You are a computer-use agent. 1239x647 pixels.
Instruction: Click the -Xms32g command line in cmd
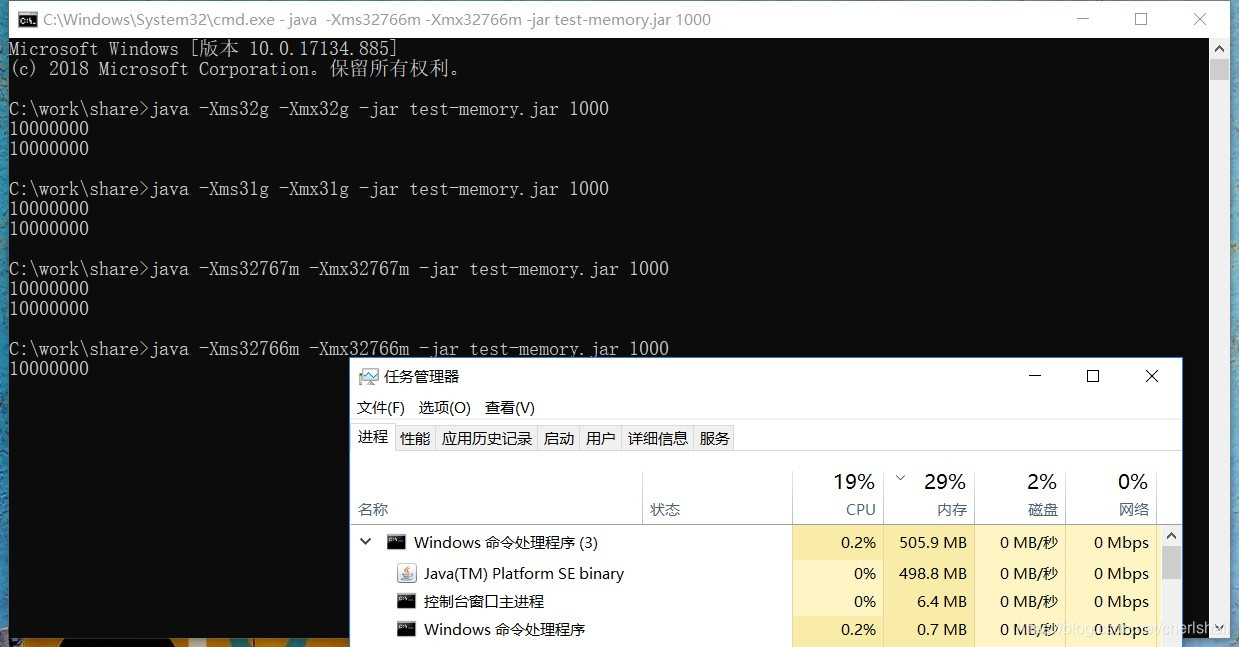(x=309, y=109)
